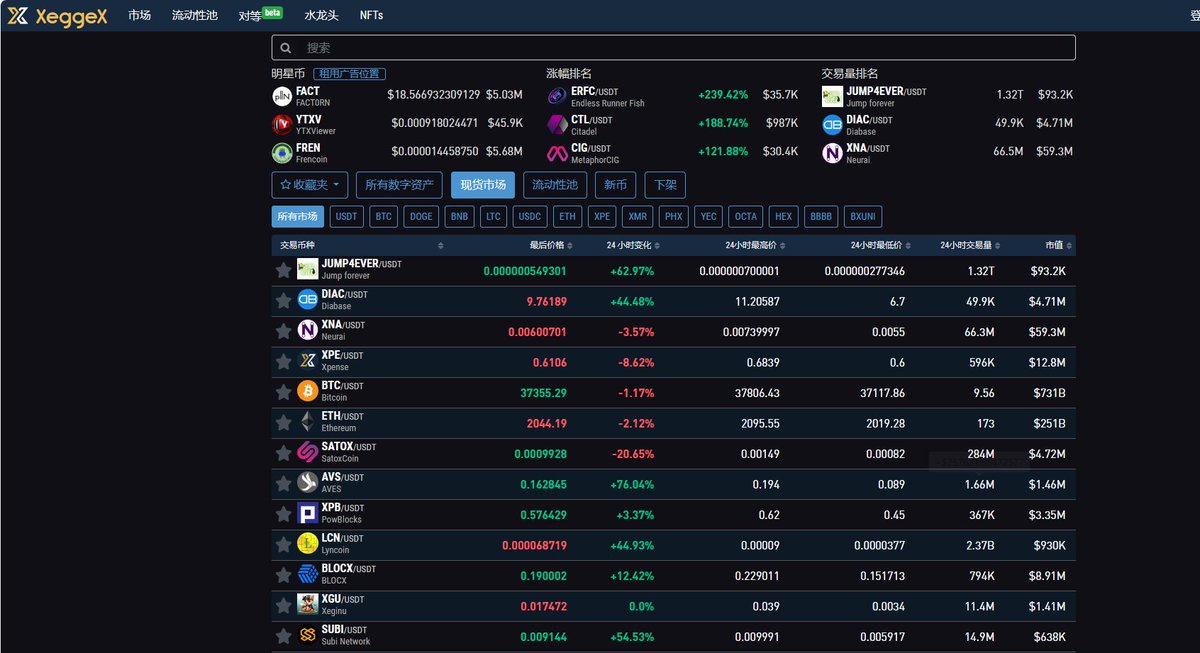
Task: Sort table by 24小时最低价 column
Action: [880, 245]
